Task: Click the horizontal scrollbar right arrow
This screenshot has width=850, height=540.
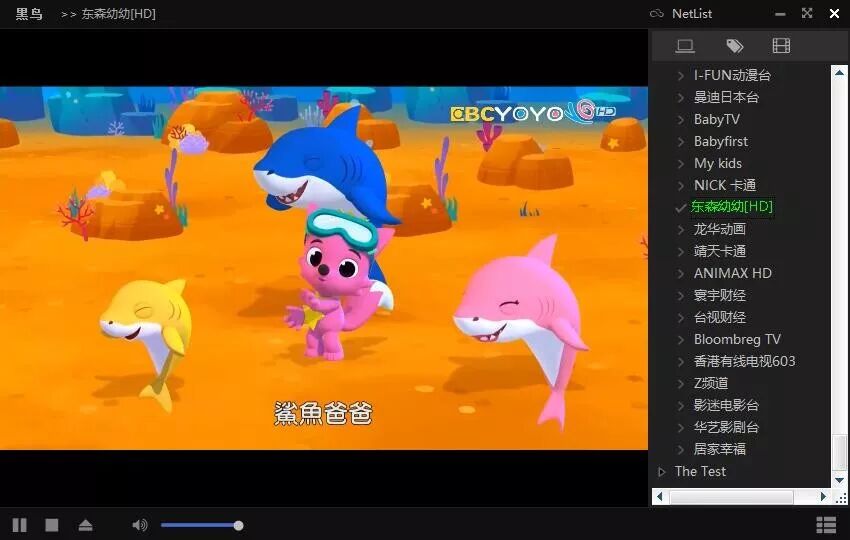Action: click(x=823, y=497)
